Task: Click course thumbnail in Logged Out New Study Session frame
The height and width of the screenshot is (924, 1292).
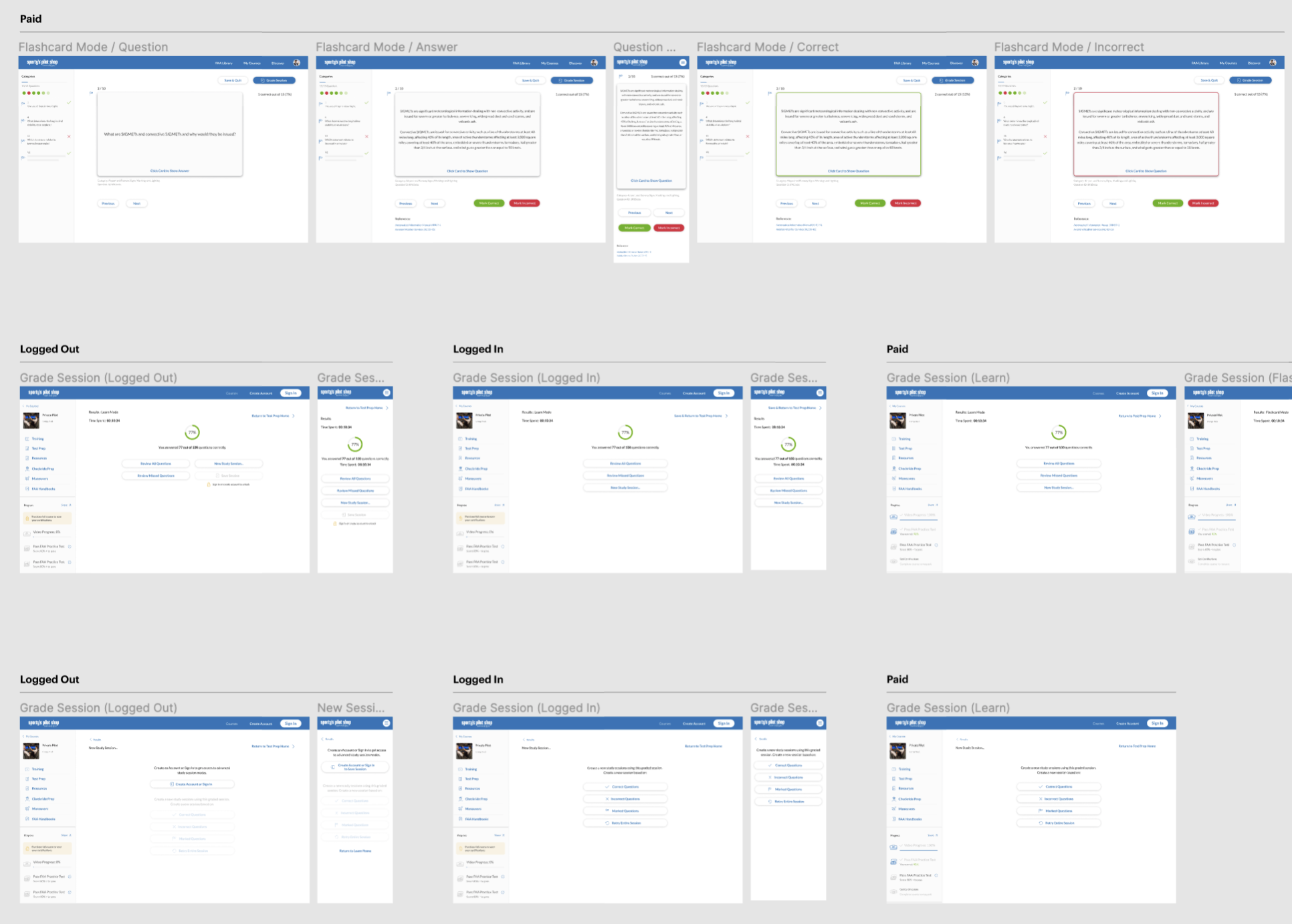Action: click(31, 750)
